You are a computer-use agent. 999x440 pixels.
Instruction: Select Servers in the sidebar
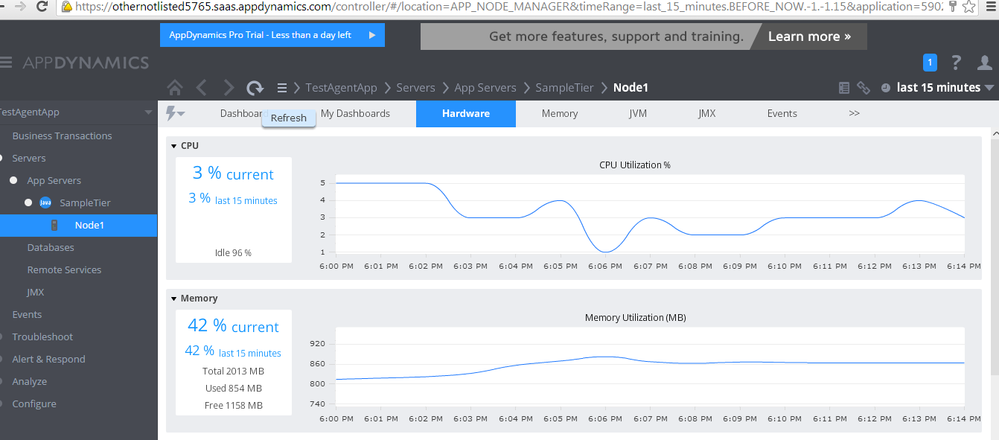point(29,158)
